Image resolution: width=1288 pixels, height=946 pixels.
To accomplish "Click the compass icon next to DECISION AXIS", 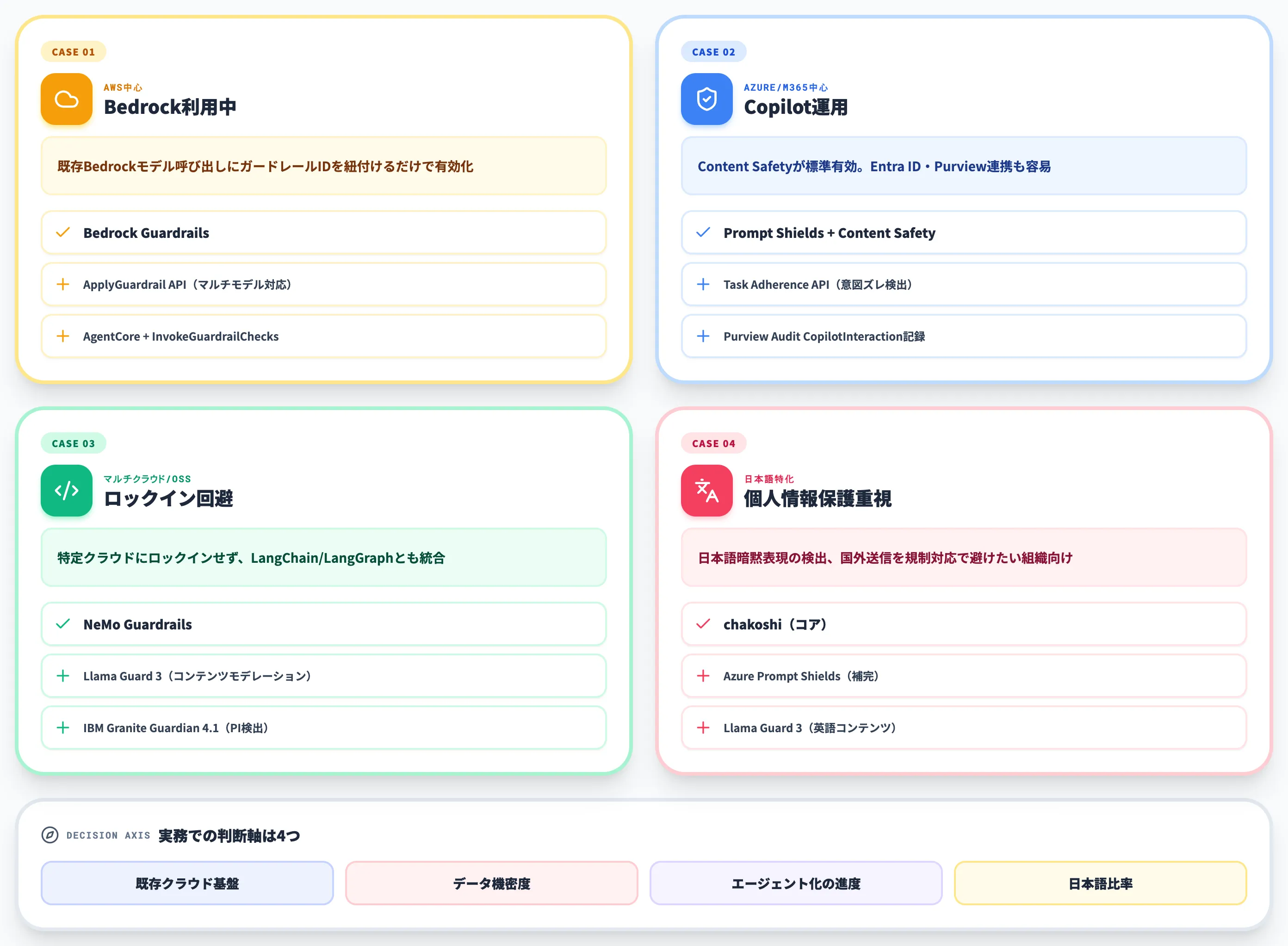I will tap(50, 835).
